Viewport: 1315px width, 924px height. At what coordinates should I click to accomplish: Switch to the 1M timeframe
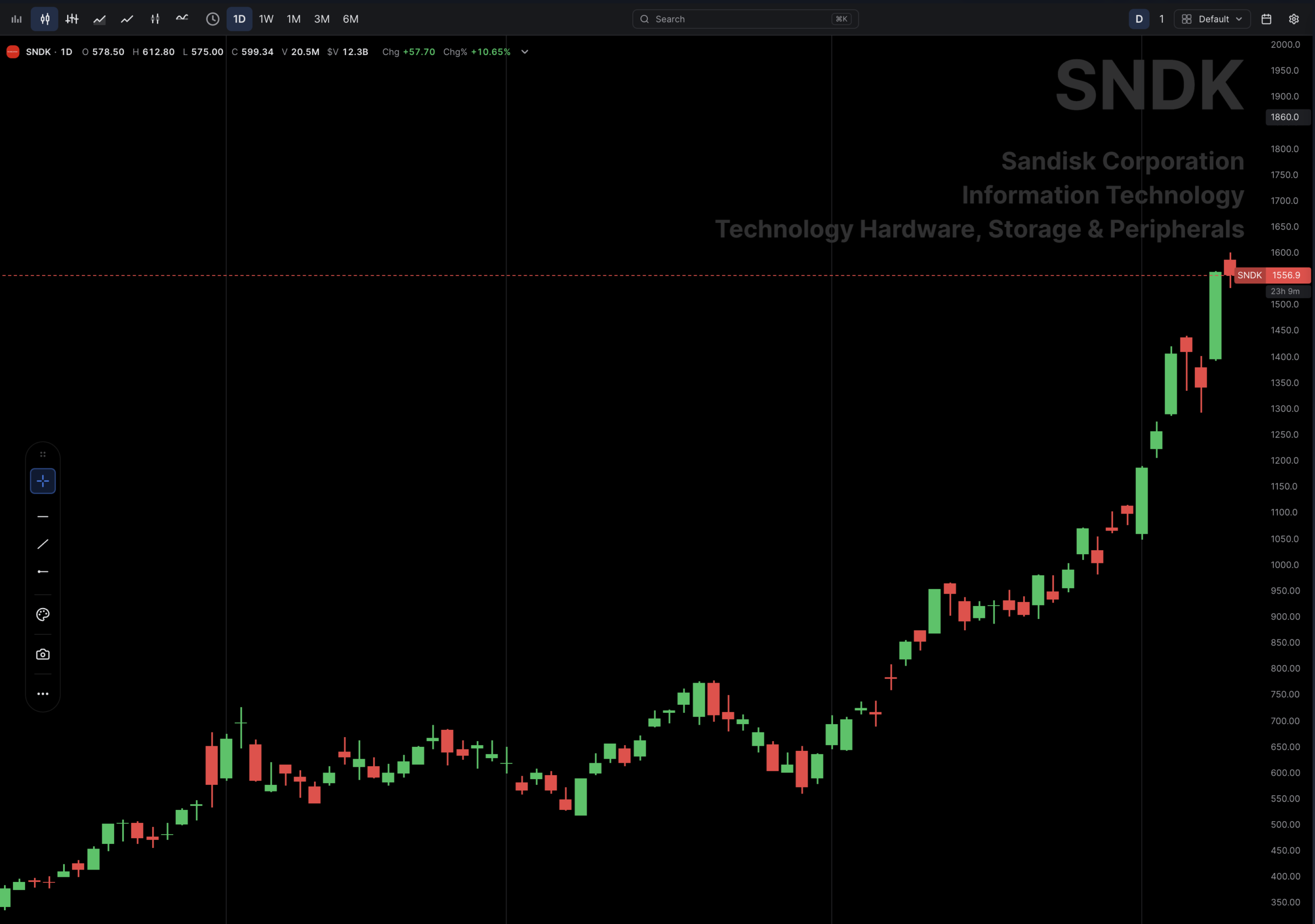[294, 19]
